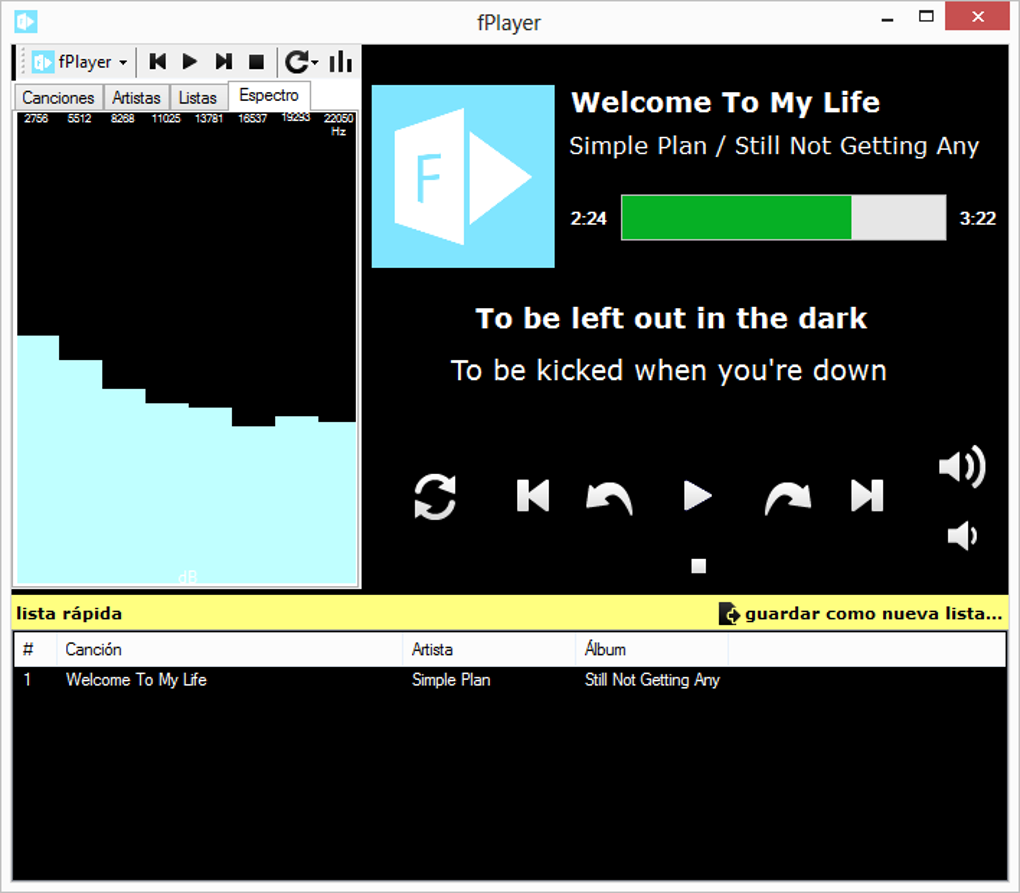
Task: Open the repeat mode dropdown in toolbar
Action: point(302,62)
